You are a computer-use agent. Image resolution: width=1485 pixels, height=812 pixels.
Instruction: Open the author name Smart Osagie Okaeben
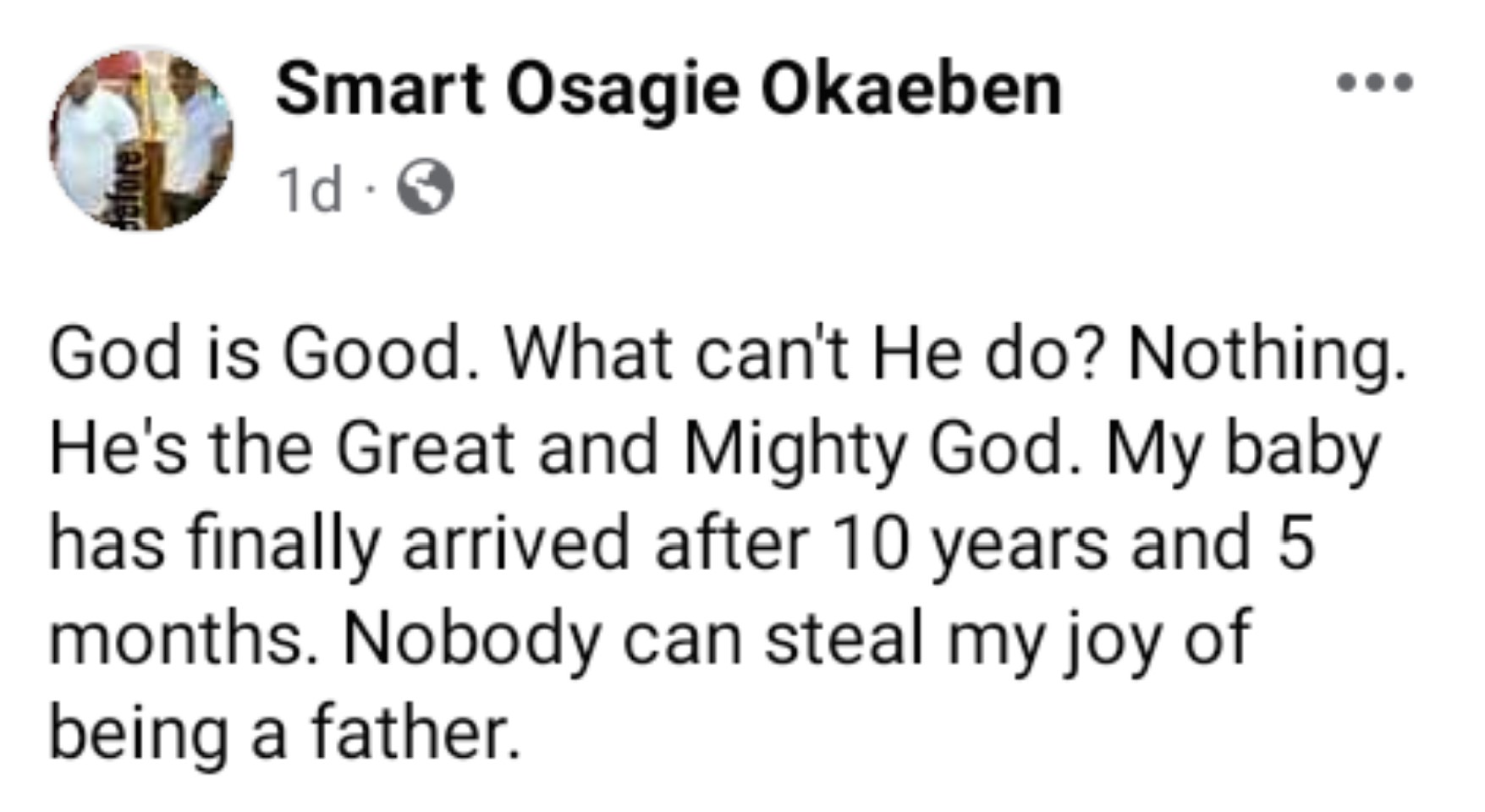click(x=668, y=90)
